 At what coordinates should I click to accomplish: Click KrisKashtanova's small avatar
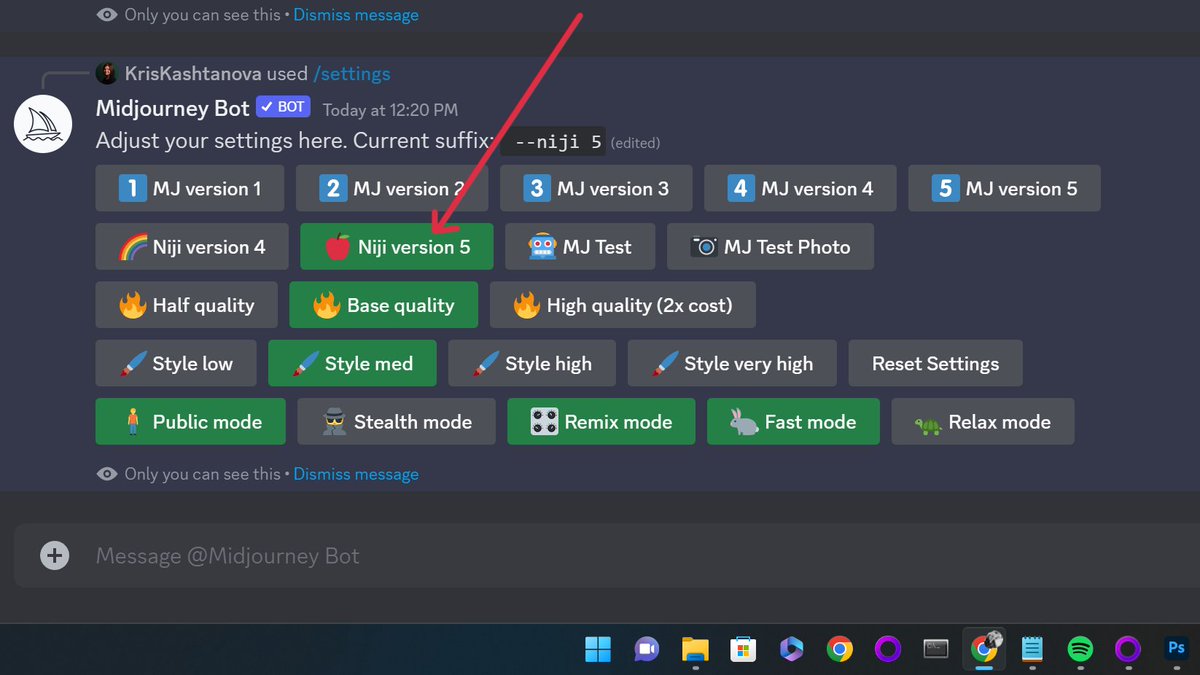[x=107, y=74]
